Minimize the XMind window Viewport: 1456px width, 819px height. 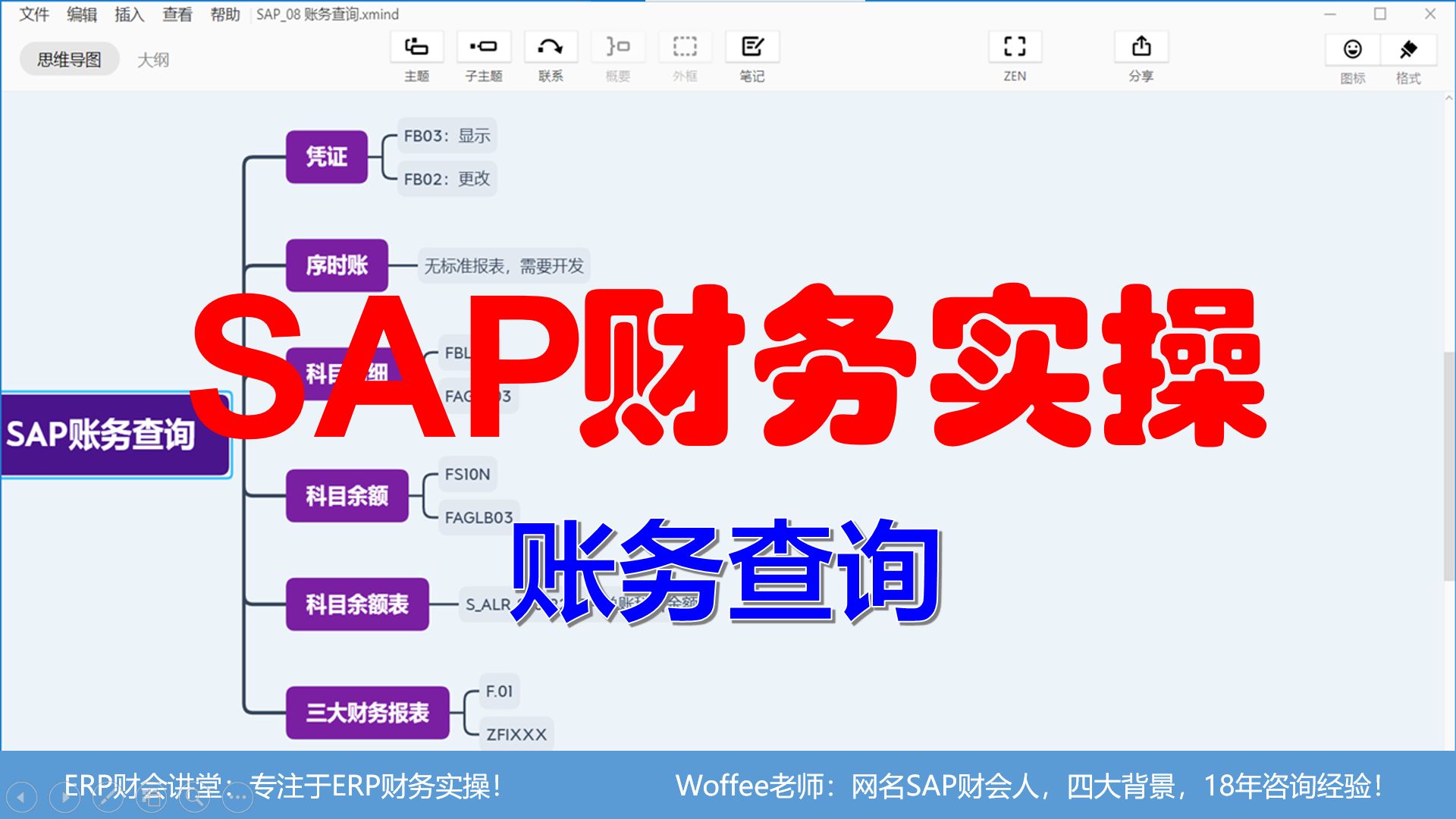click(x=1330, y=14)
